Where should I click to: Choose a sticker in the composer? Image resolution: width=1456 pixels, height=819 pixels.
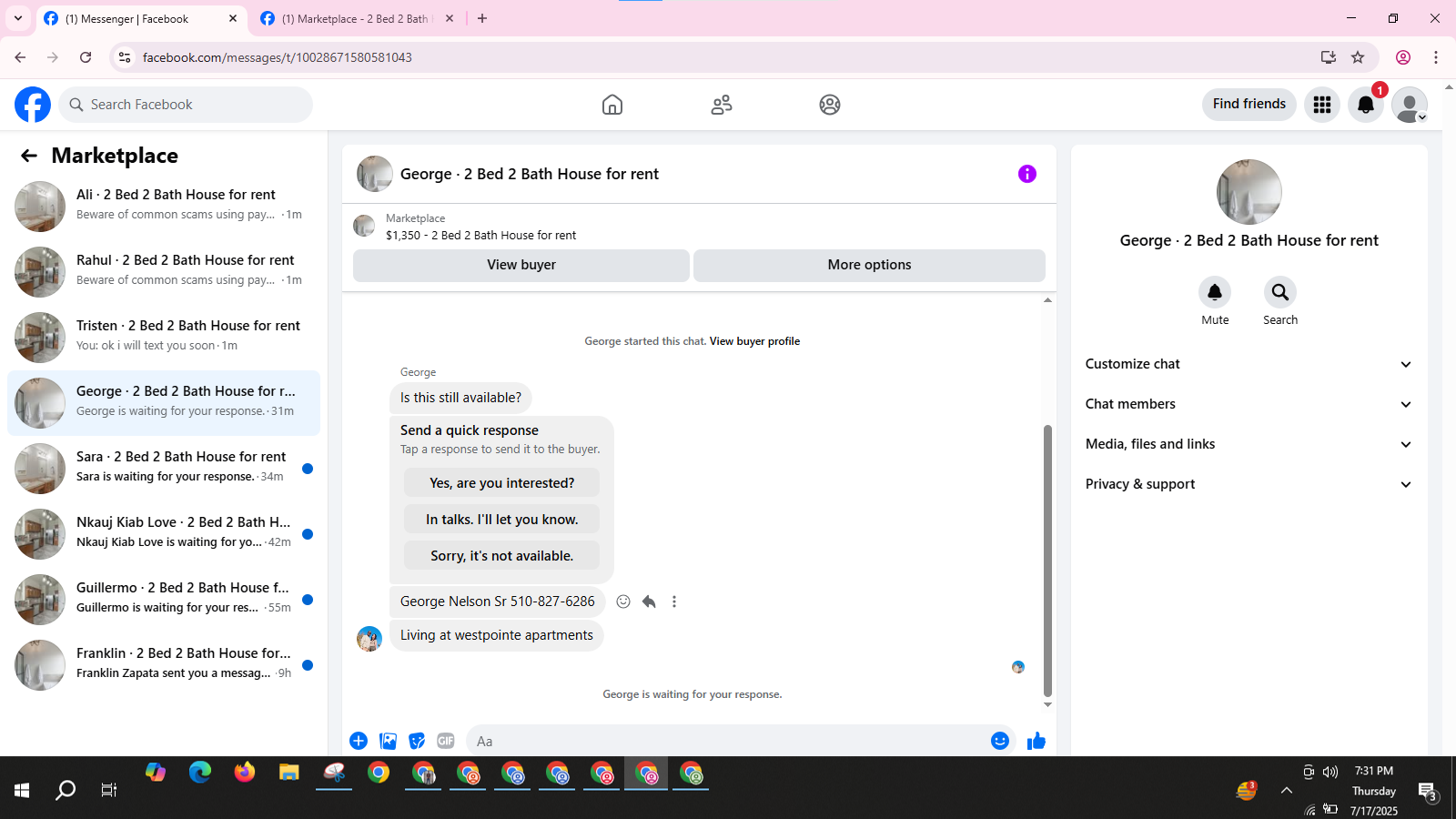pos(417,741)
